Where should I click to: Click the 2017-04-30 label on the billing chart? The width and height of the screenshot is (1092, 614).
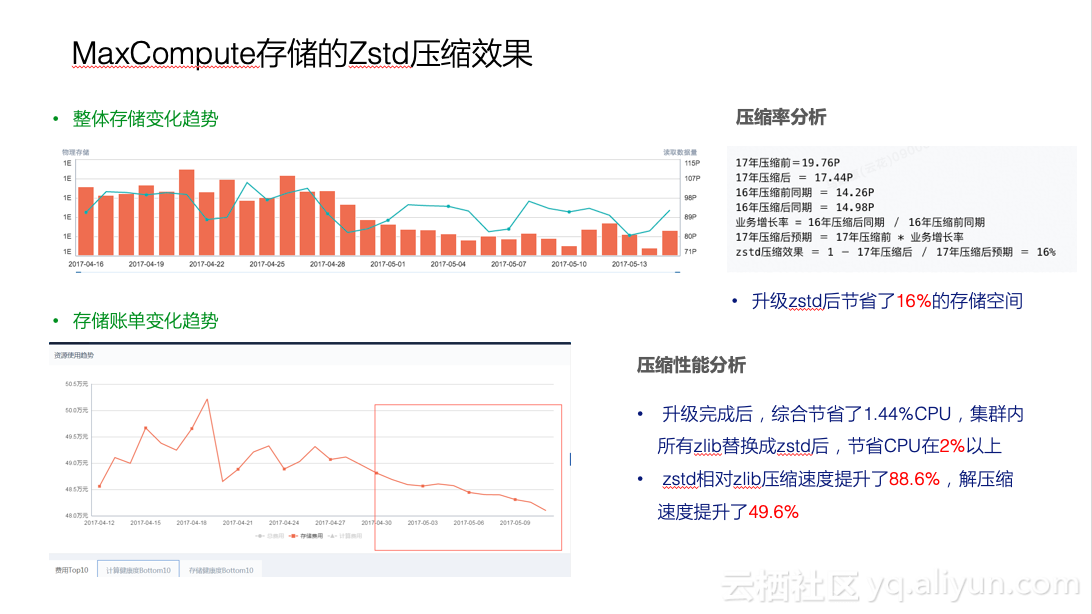376,523
